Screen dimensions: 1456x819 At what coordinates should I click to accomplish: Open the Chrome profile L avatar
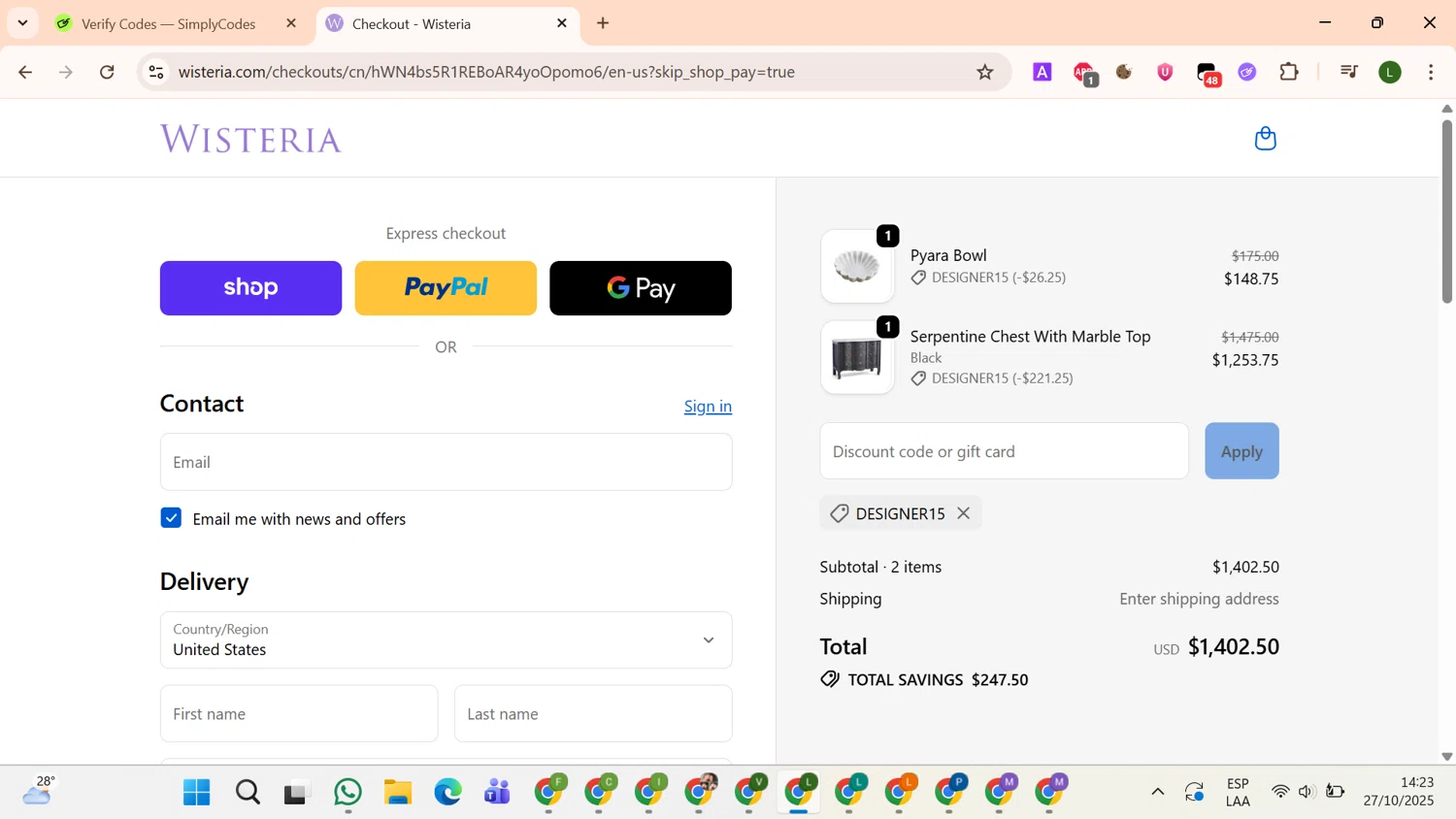[1390, 72]
